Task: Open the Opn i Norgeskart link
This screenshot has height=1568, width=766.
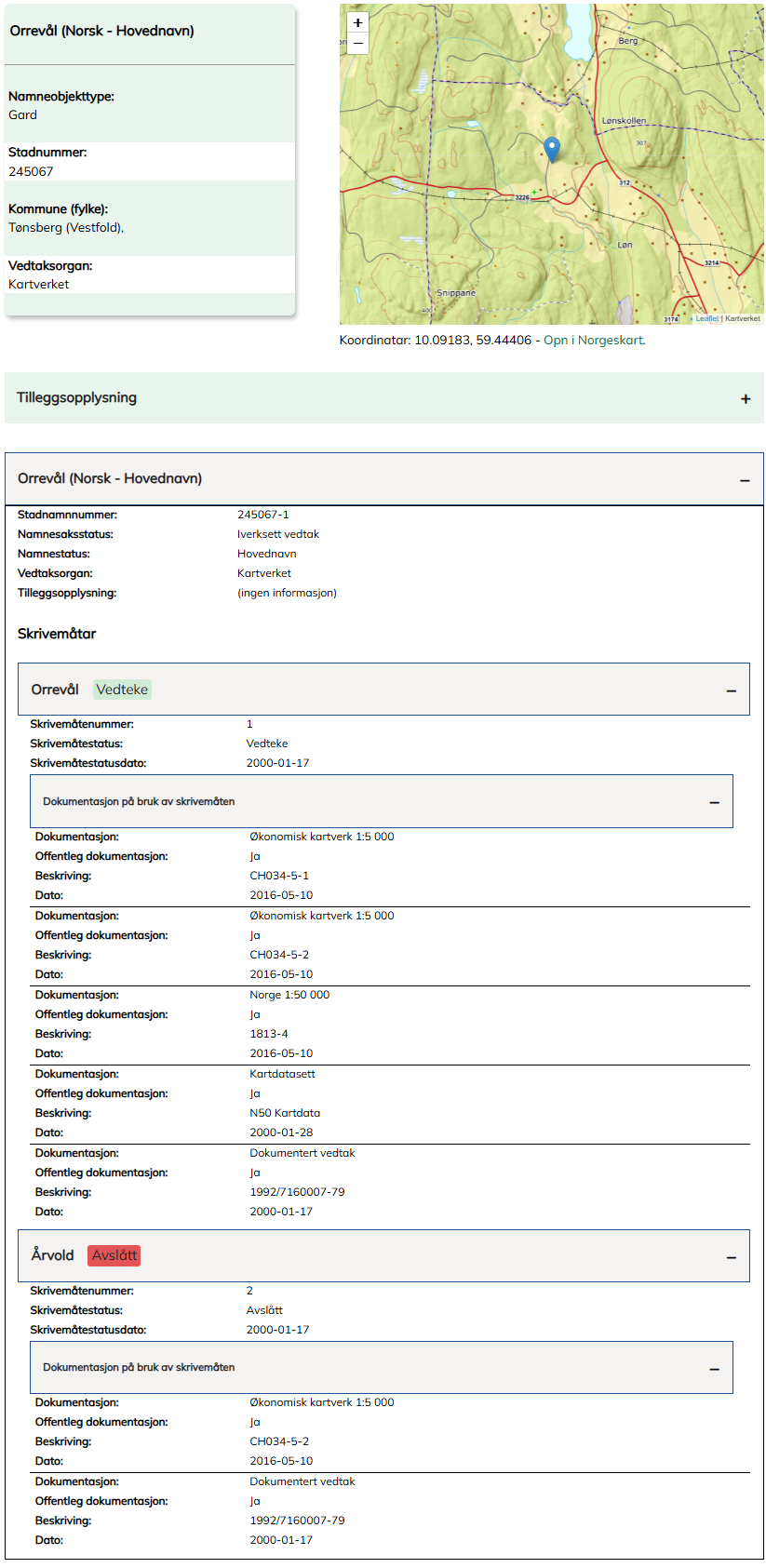Action: pyautogui.click(x=593, y=341)
